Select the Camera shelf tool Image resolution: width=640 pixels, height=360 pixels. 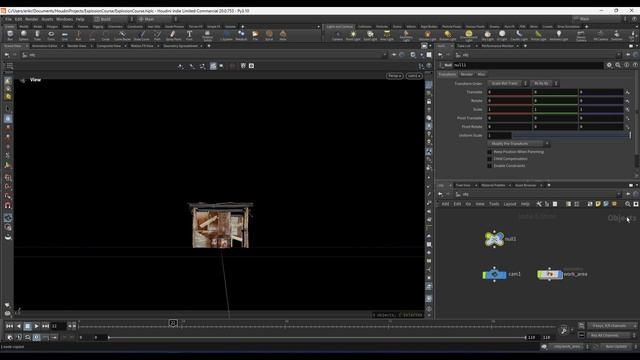point(337,36)
